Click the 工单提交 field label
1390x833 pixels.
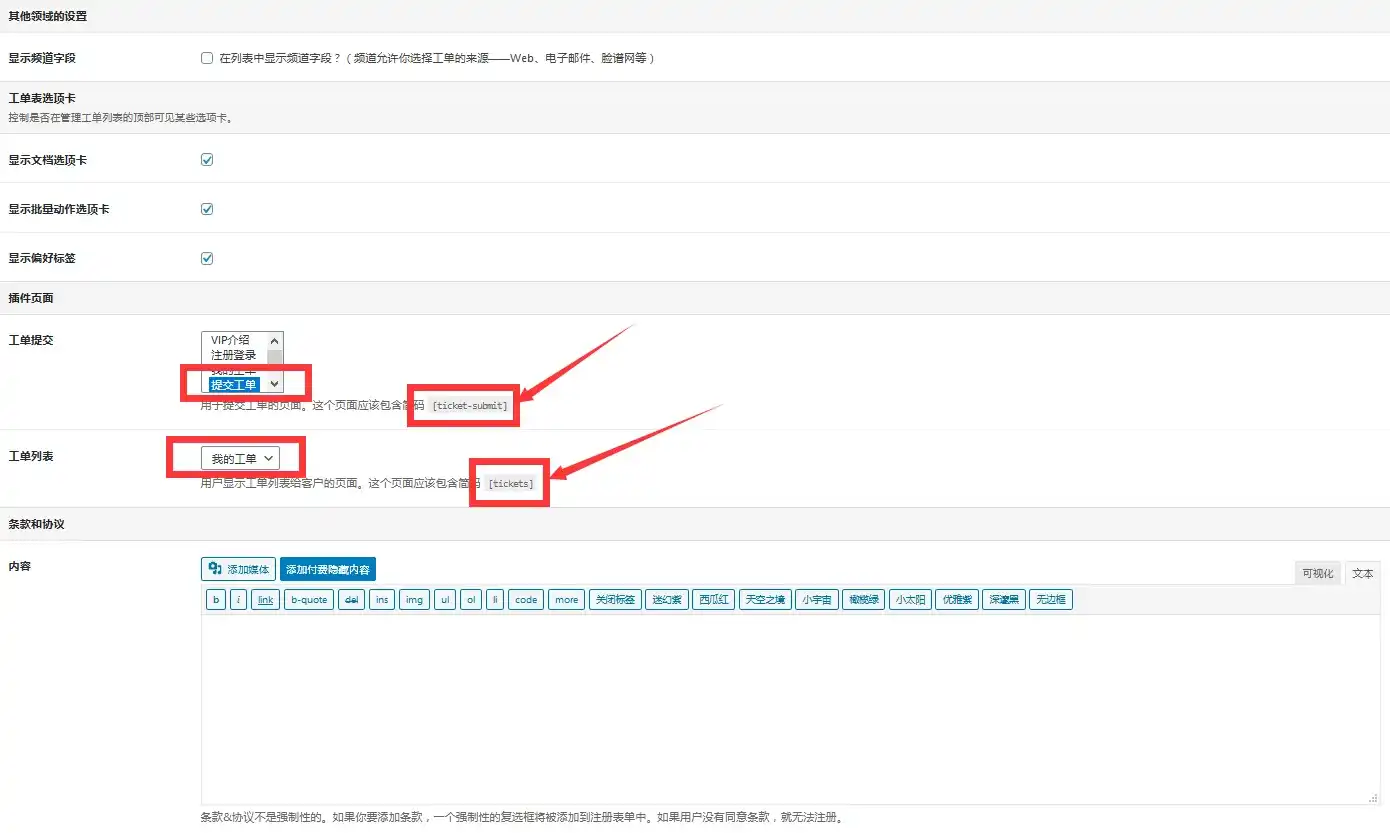[x=30, y=340]
